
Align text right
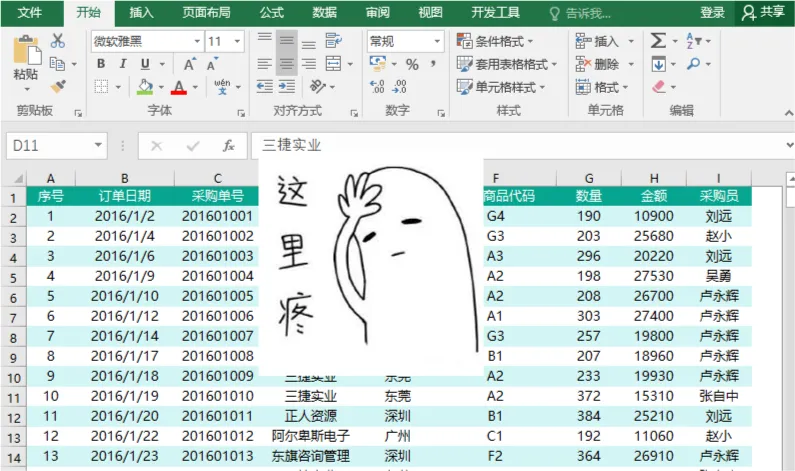[x=309, y=64]
